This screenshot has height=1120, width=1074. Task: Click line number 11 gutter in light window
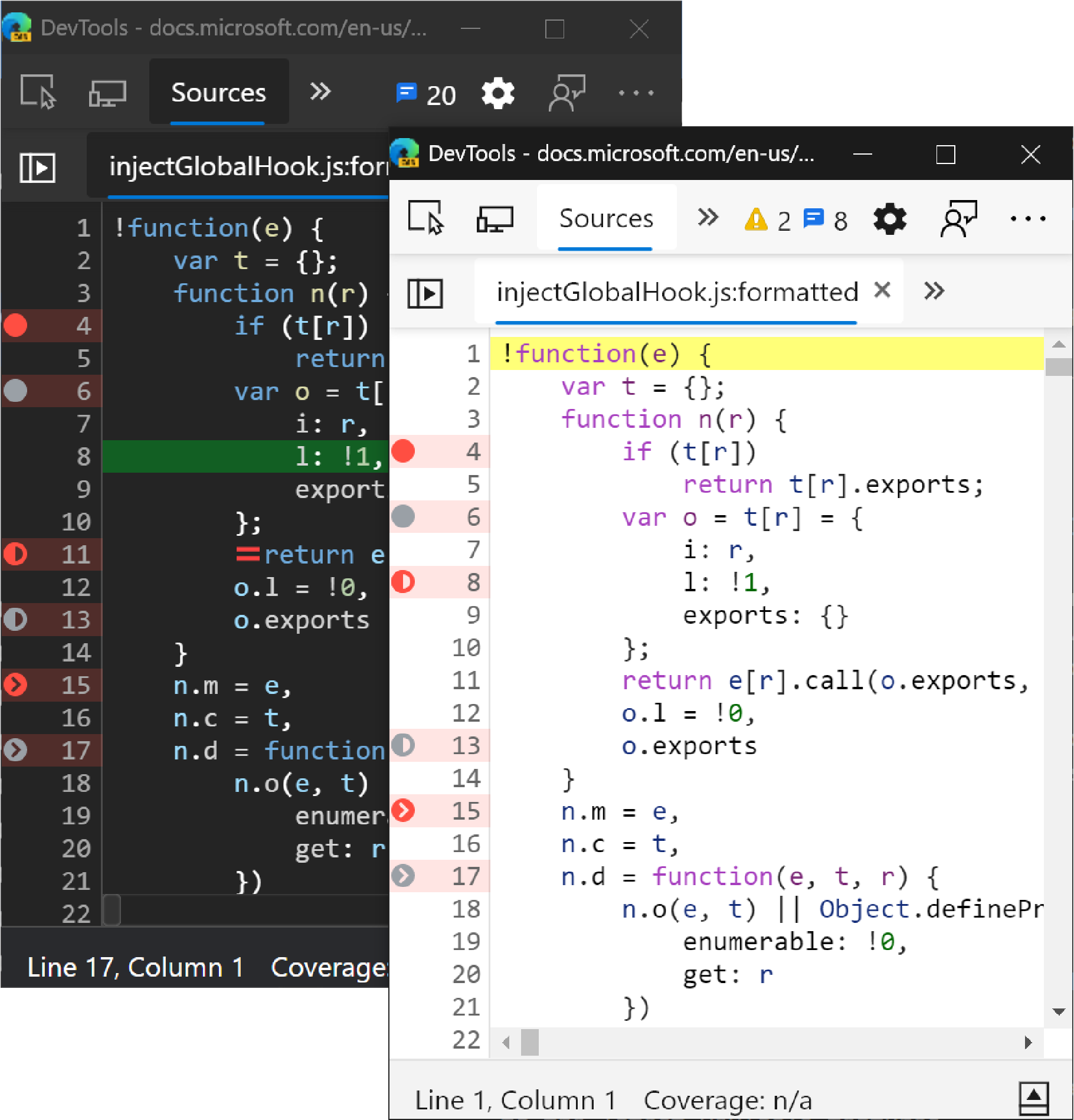466,680
